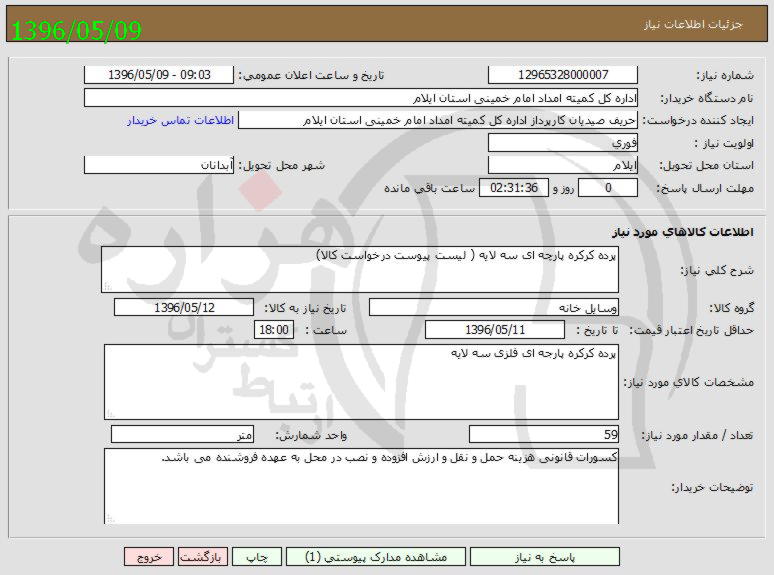The image size is (774, 575).
Task: Click the نام دستگاه خریدار field
Action: (361, 98)
